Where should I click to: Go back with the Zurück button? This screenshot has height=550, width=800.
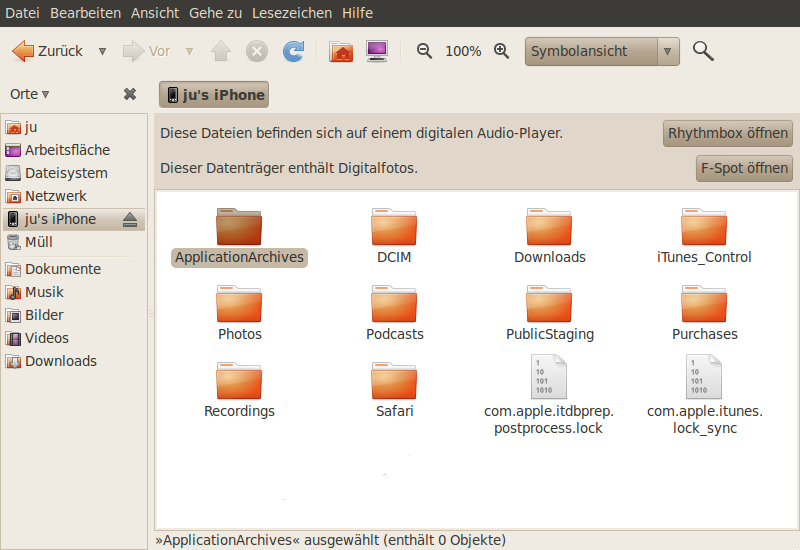coord(48,51)
